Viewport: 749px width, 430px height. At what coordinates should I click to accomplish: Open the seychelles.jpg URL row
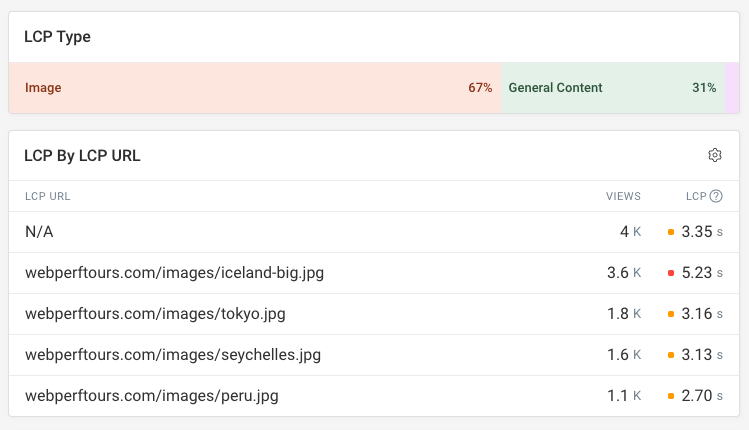(173, 355)
